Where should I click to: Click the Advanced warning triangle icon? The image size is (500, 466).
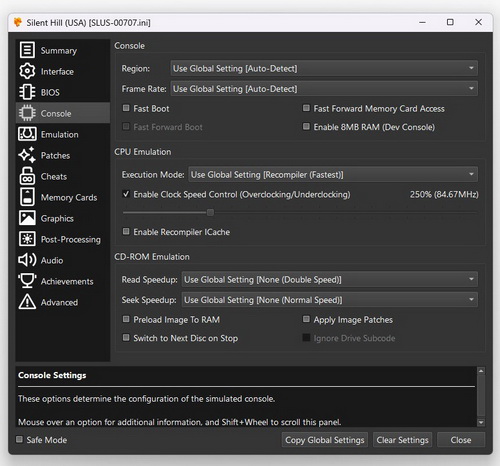(x=27, y=302)
